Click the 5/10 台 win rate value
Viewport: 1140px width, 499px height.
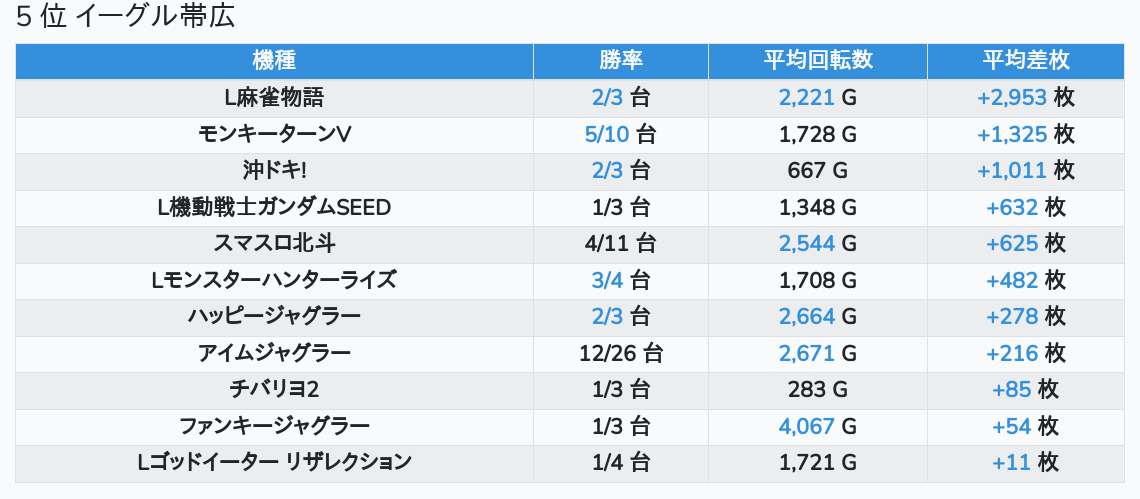coord(621,135)
